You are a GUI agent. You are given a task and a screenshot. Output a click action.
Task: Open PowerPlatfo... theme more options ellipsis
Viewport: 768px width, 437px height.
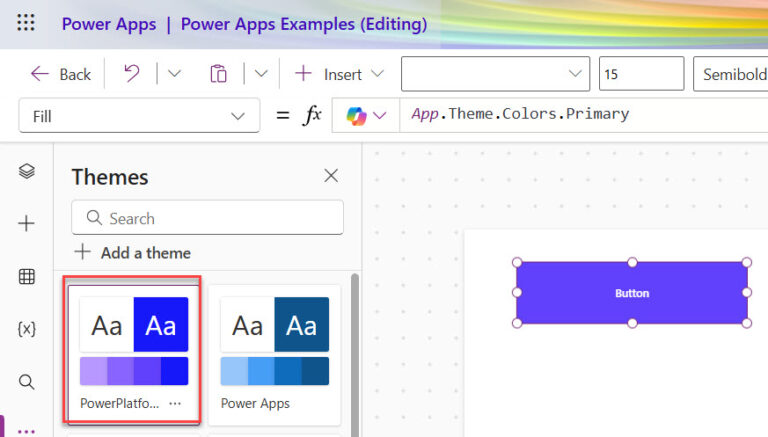point(175,404)
